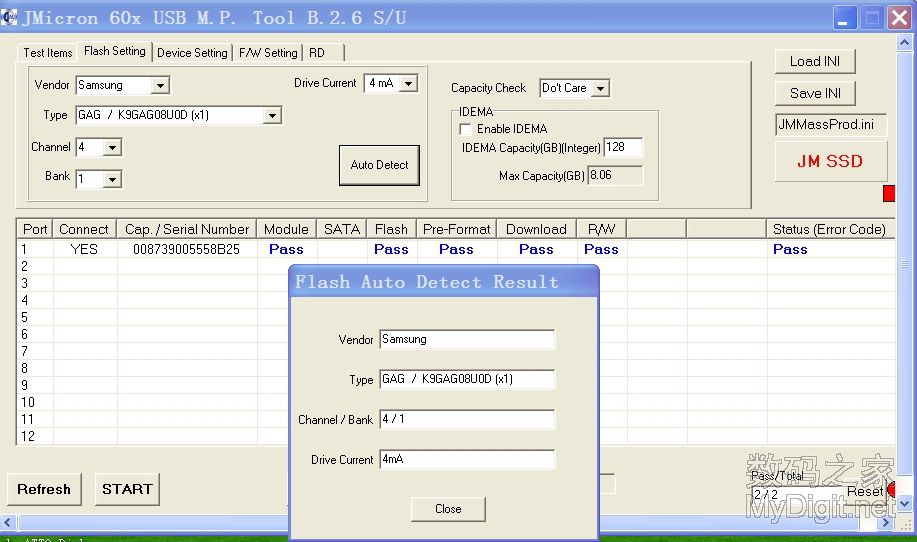Screen dimensions: 917x542
Task: Click the Port column header
Action: [35, 229]
